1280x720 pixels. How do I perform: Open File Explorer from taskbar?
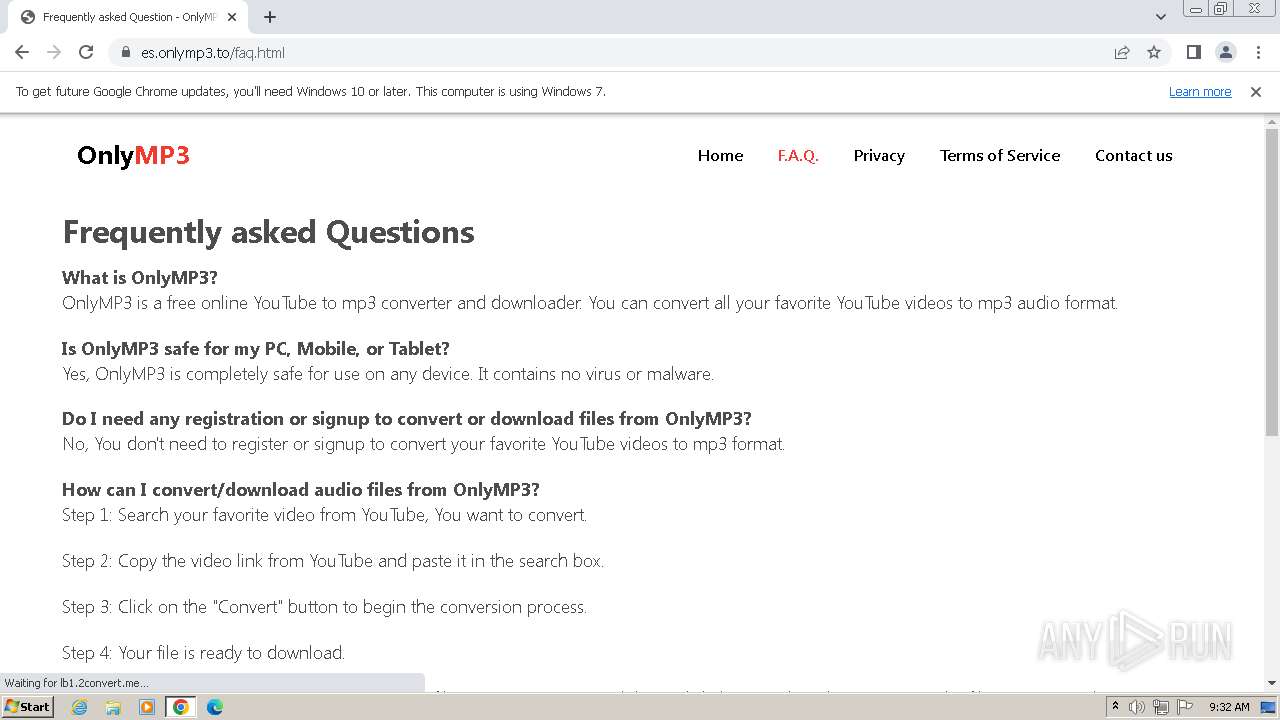(113, 707)
